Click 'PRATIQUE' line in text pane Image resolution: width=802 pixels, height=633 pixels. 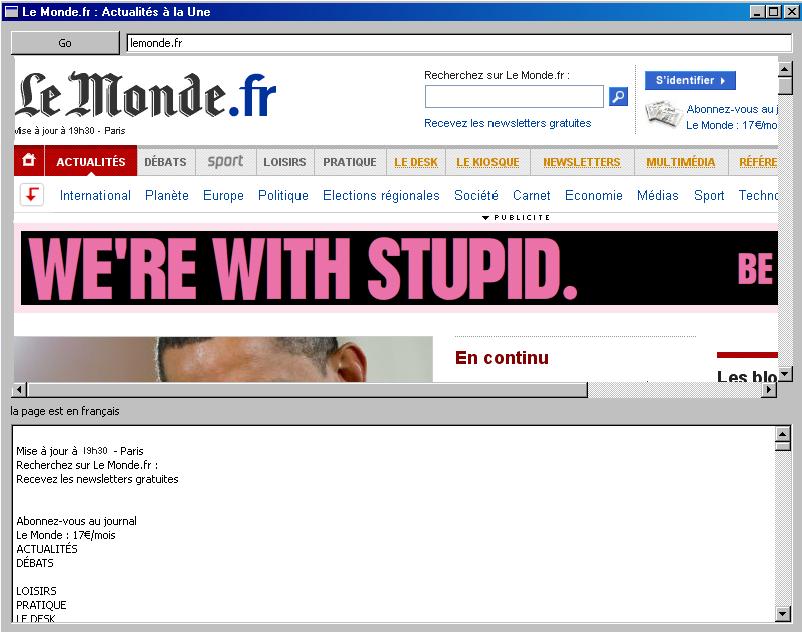[x=41, y=605]
